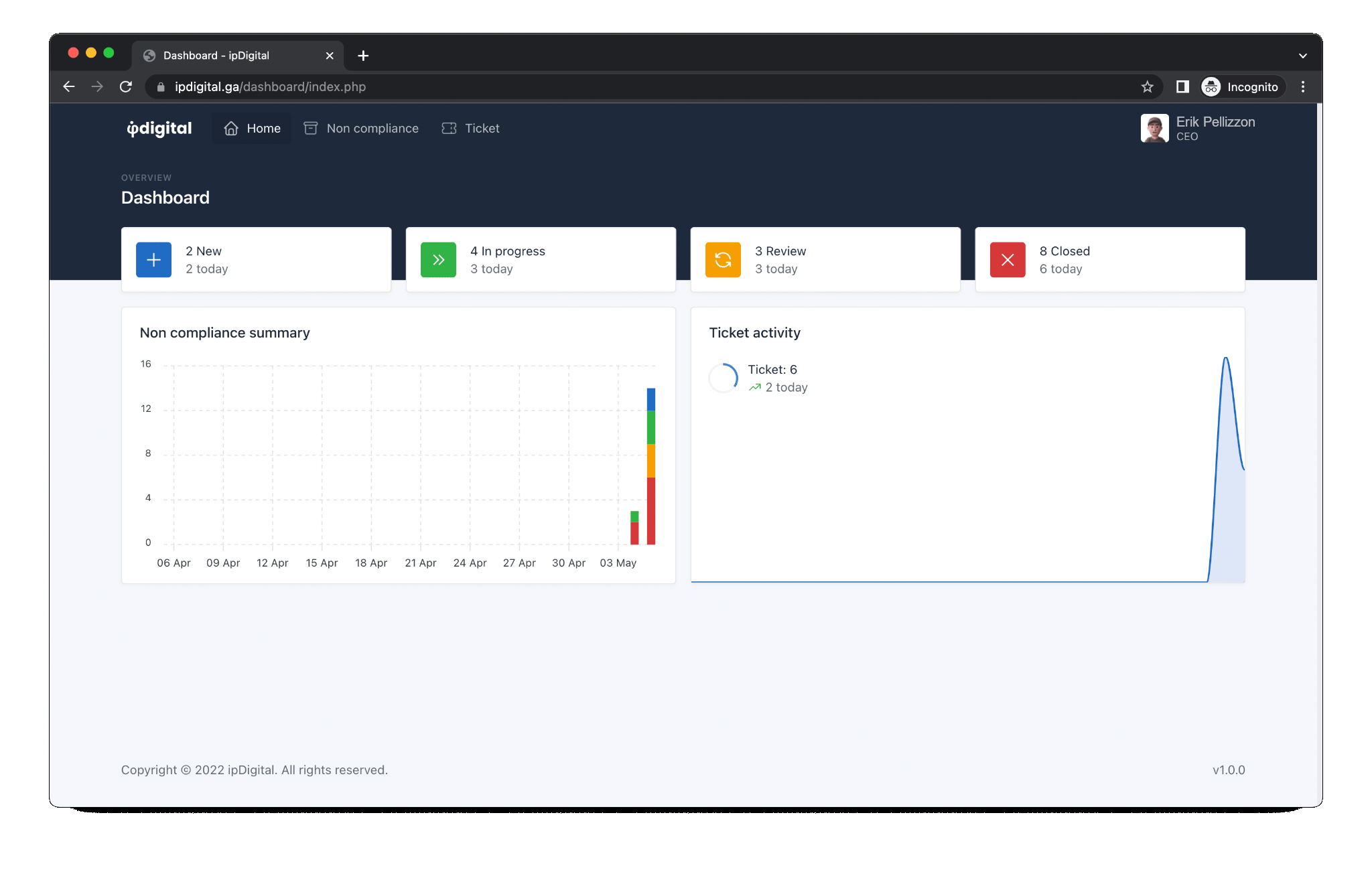1372x872 pixels.
Task: Go back with the browser arrow
Action: pos(69,87)
